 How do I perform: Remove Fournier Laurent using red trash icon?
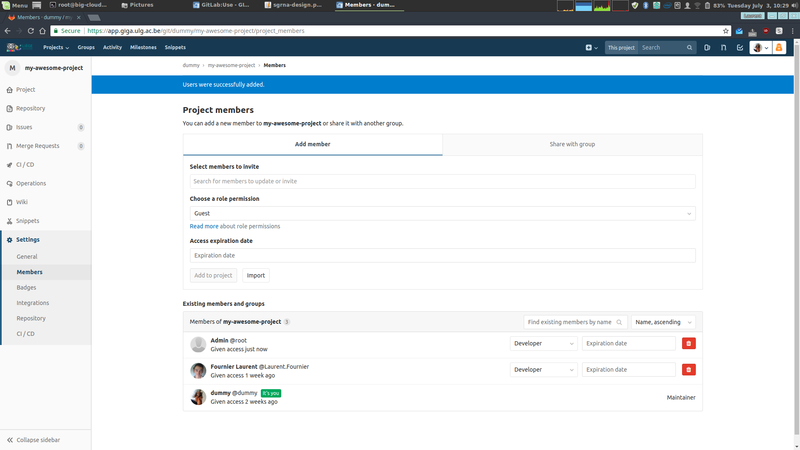tap(688, 369)
